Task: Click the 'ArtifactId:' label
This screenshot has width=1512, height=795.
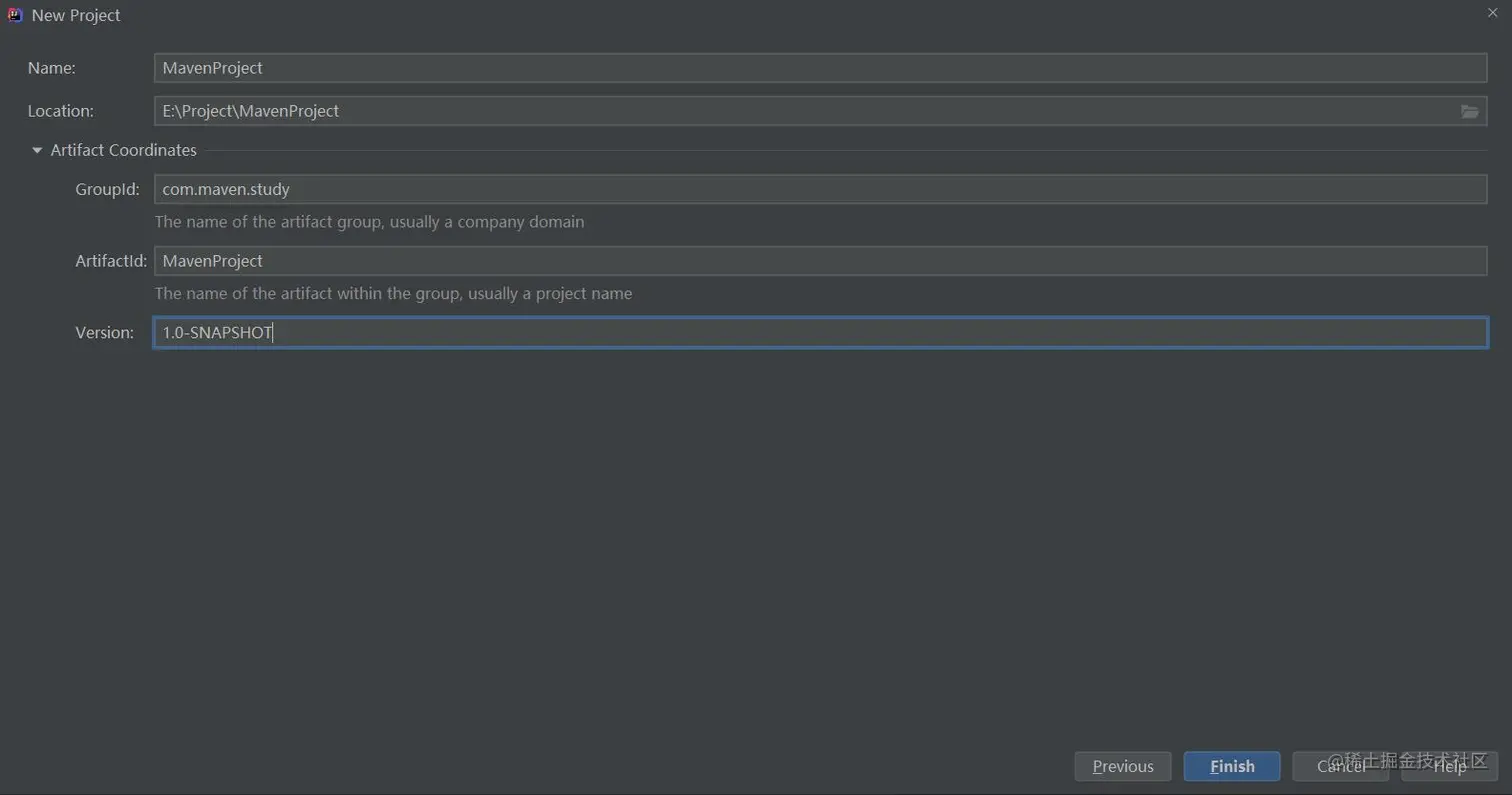Action: tap(111, 261)
